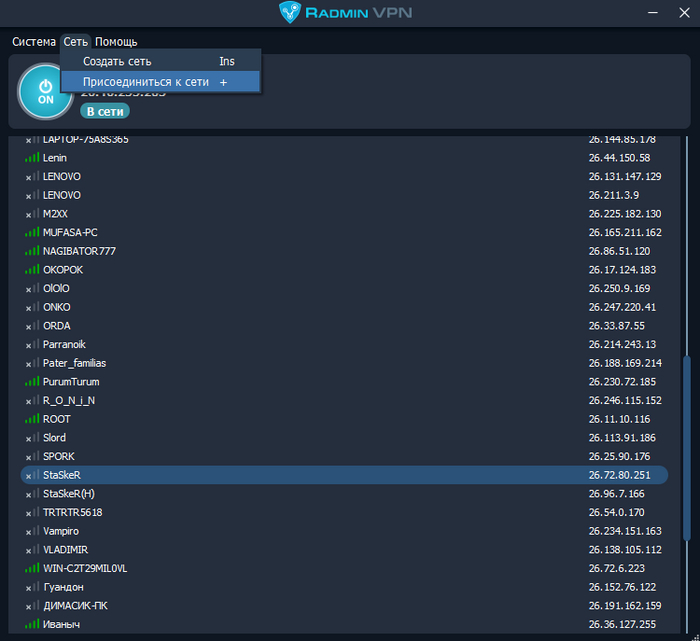
Task: Select the Slord peer name
Action: click(54, 437)
